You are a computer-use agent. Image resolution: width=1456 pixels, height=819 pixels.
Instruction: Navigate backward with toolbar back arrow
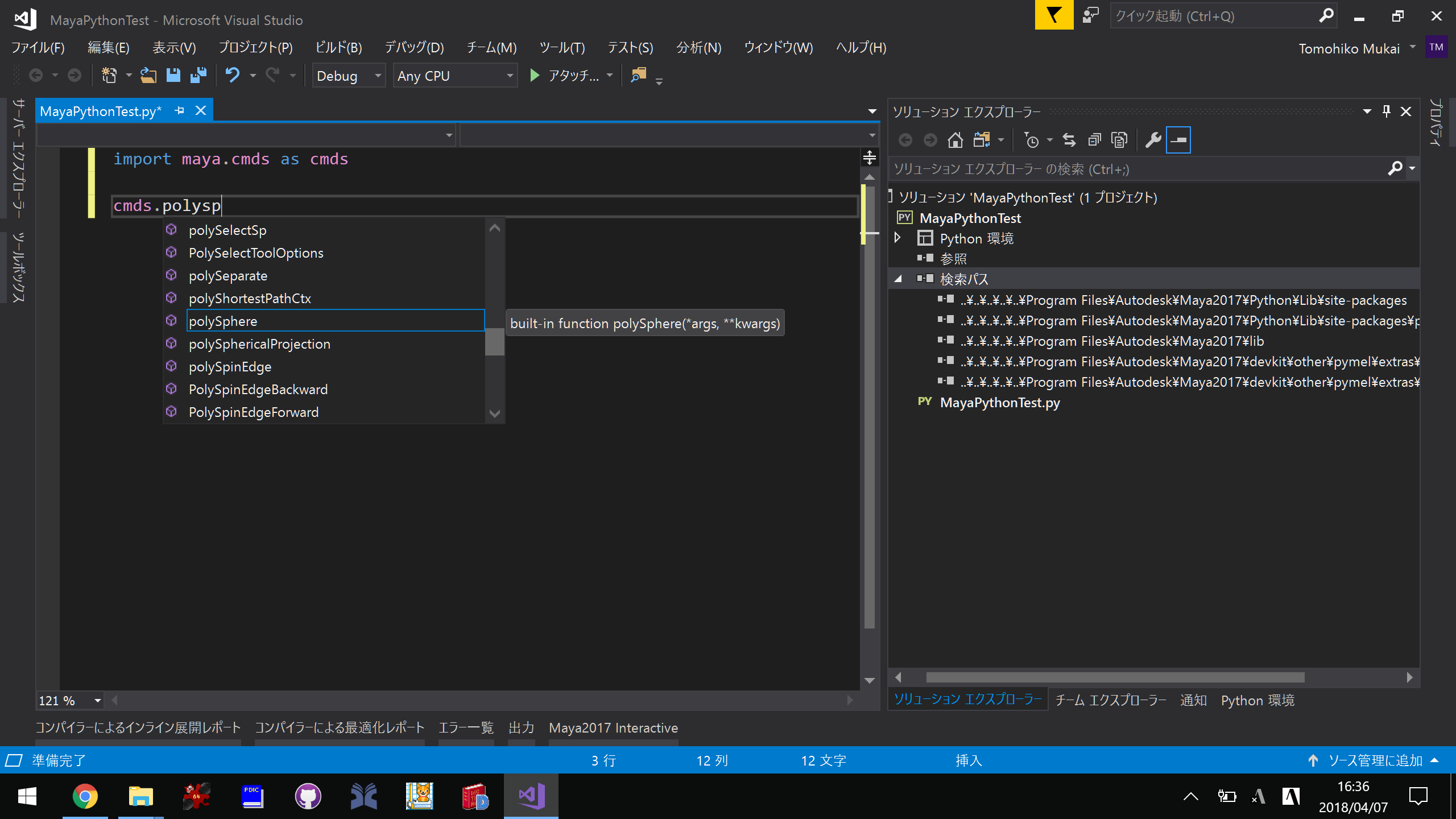tap(36, 75)
